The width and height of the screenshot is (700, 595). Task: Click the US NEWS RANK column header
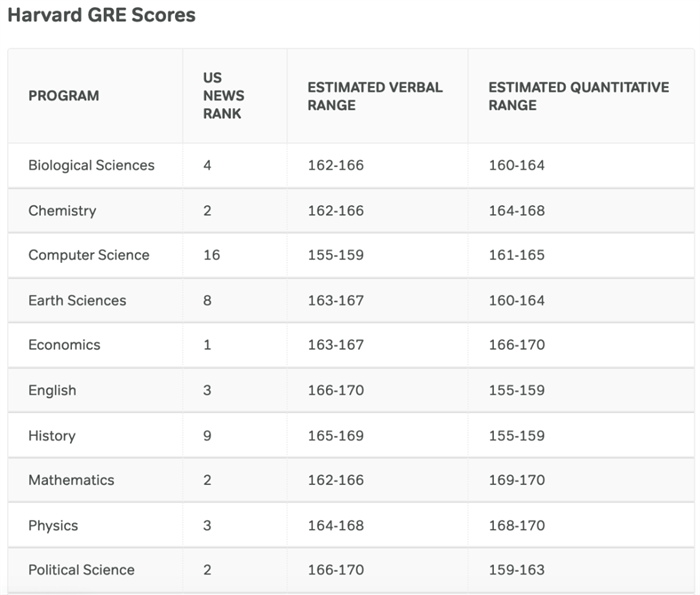(x=224, y=96)
